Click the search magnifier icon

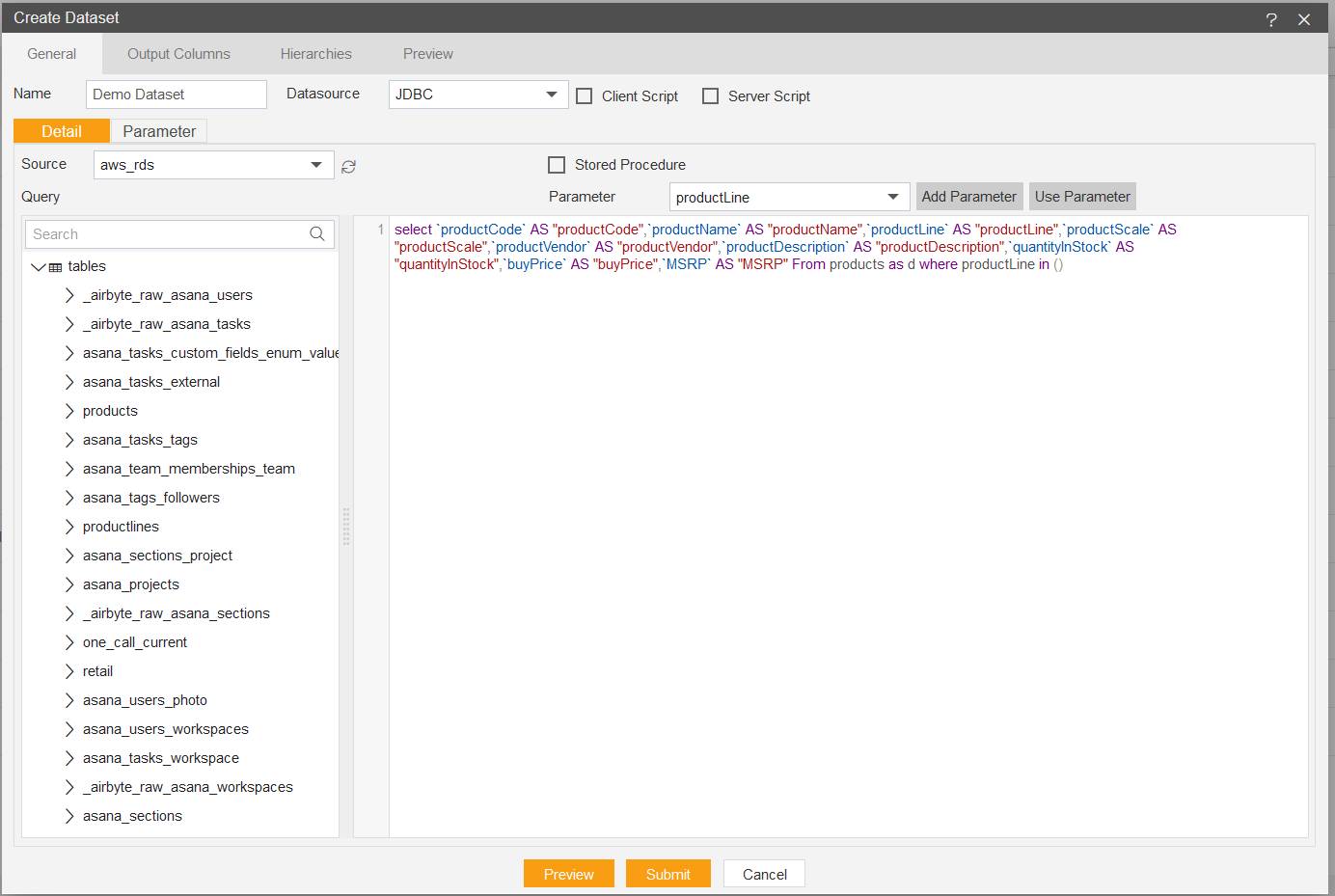(x=317, y=234)
